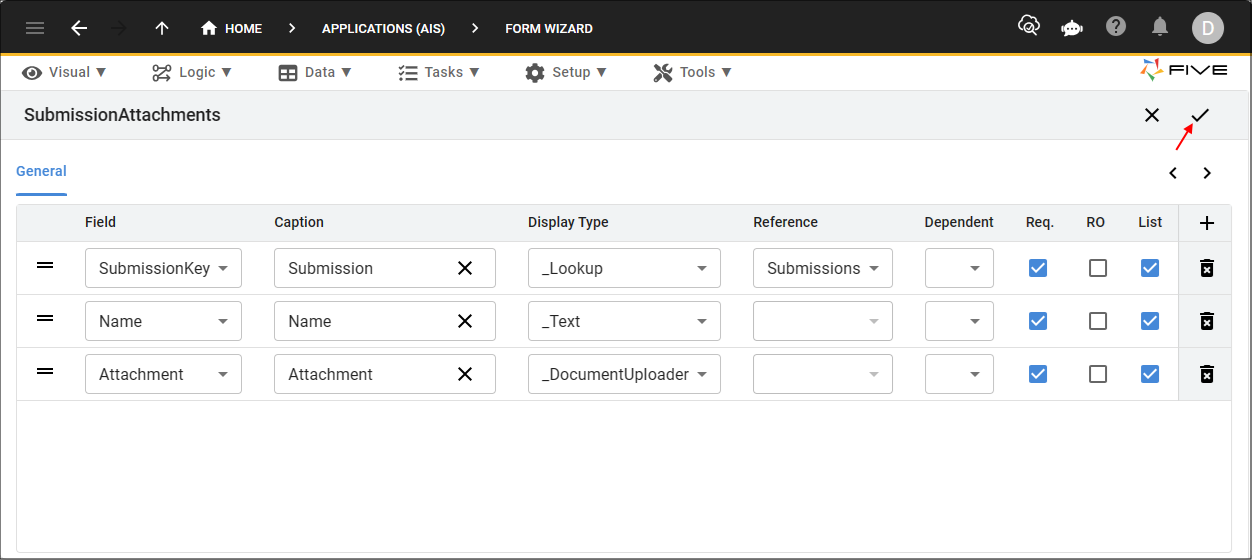Open the notifications bell
Image resolution: width=1252 pixels, height=560 pixels.
click(1160, 27)
